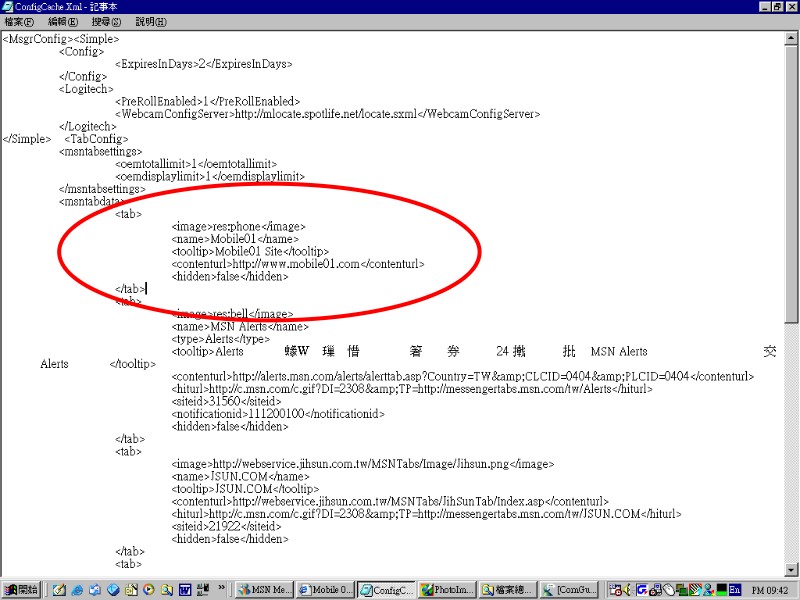Switch to 檔案總管 explorer taskbar button
Image resolution: width=800 pixels, height=600 pixels.
[508, 590]
